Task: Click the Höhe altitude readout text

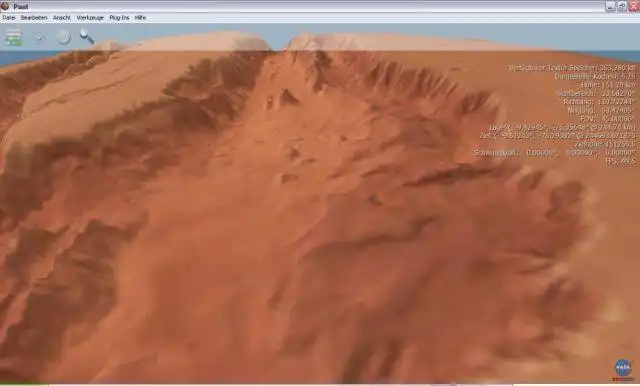Action: [x=608, y=85]
